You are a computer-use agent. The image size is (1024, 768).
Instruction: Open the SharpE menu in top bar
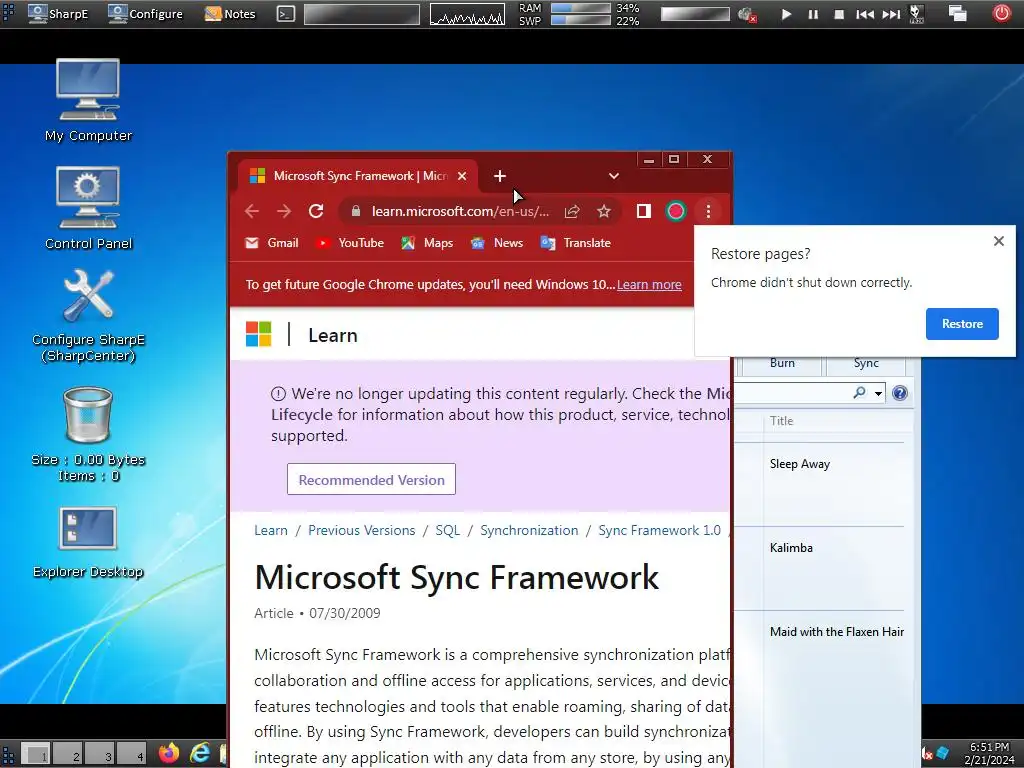click(x=58, y=14)
